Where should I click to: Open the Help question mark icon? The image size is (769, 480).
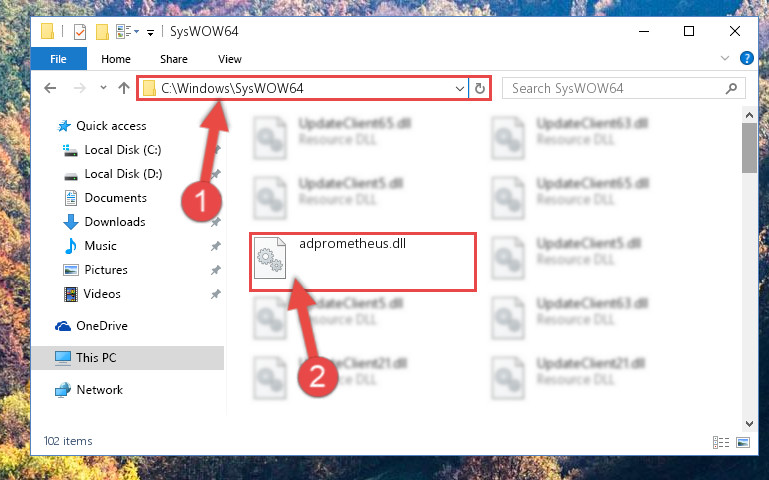(746, 58)
